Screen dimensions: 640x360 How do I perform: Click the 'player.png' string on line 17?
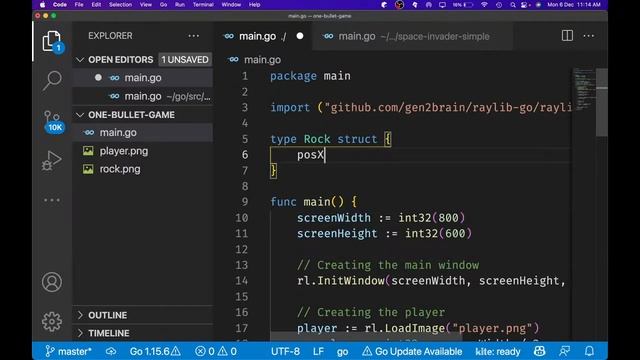(x=492, y=328)
